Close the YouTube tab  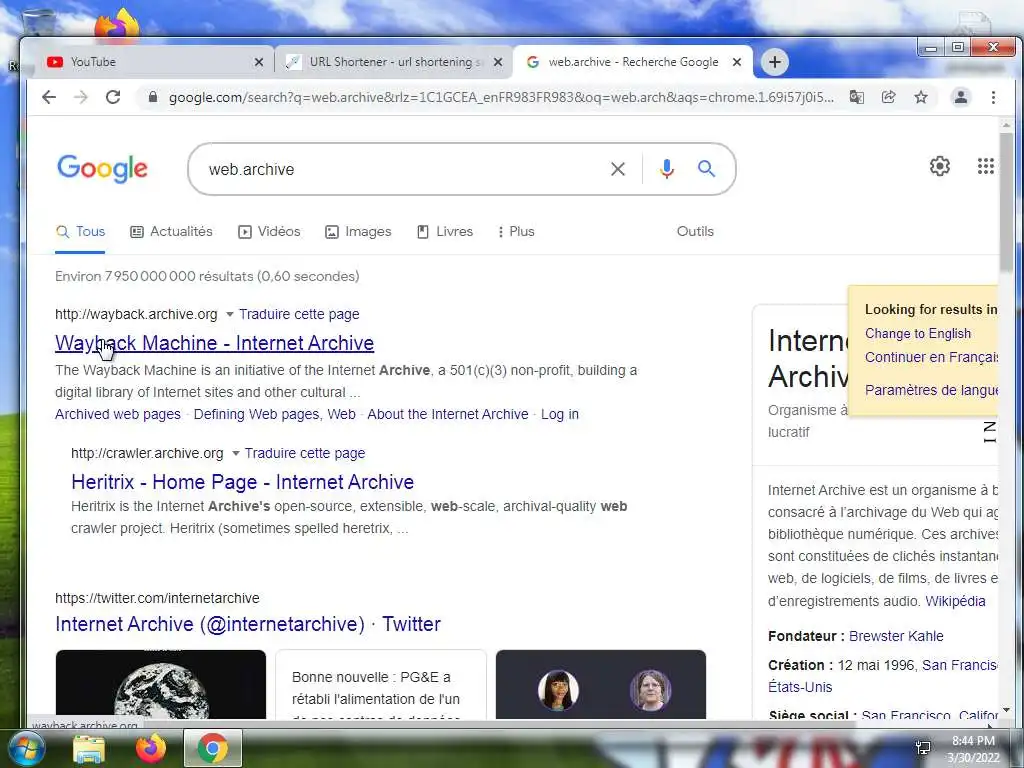pos(259,62)
